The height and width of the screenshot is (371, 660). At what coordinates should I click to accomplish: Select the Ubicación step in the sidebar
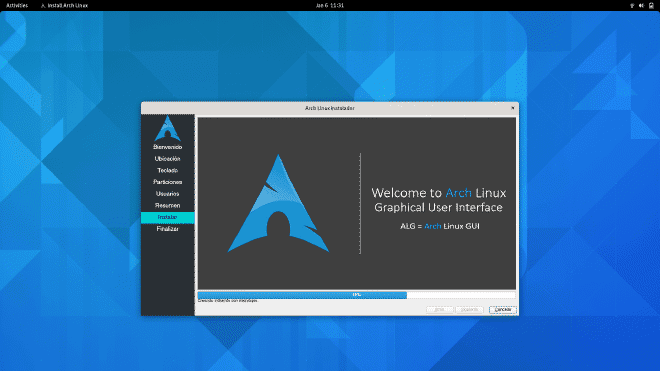(168, 159)
